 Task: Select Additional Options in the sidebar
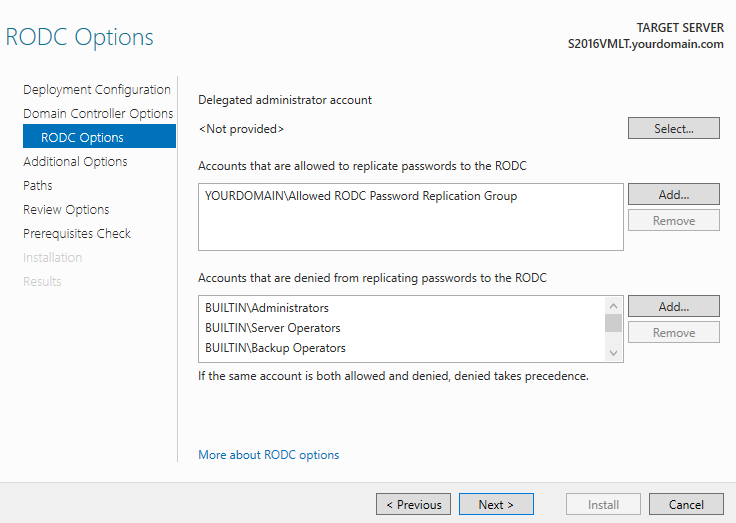[x=75, y=162]
